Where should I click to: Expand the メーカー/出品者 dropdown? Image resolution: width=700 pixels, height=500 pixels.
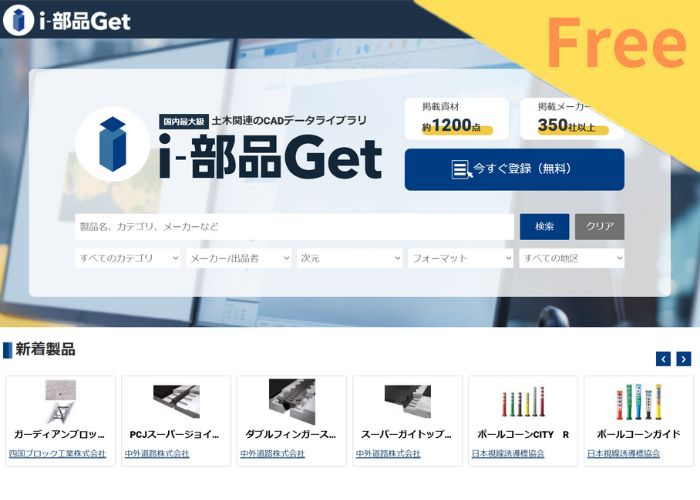(x=239, y=258)
